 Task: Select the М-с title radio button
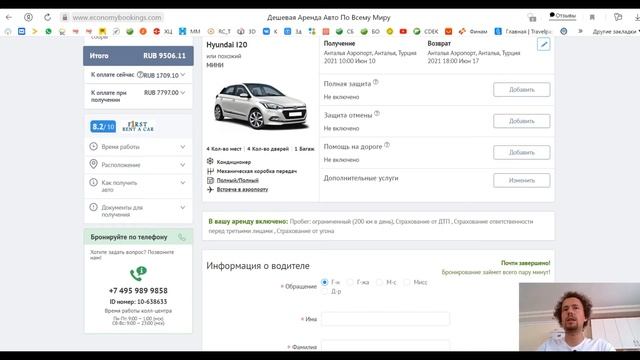(379, 282)
